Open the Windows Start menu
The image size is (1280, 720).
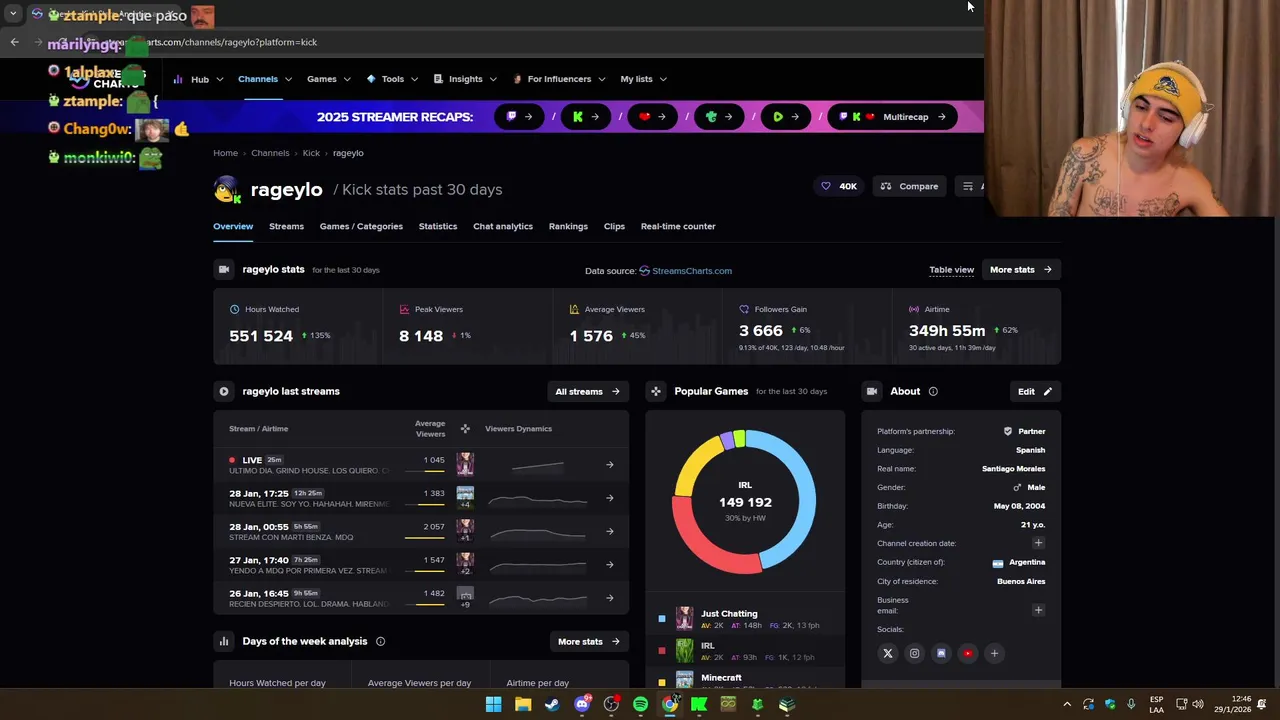click(x=493, y=704)
